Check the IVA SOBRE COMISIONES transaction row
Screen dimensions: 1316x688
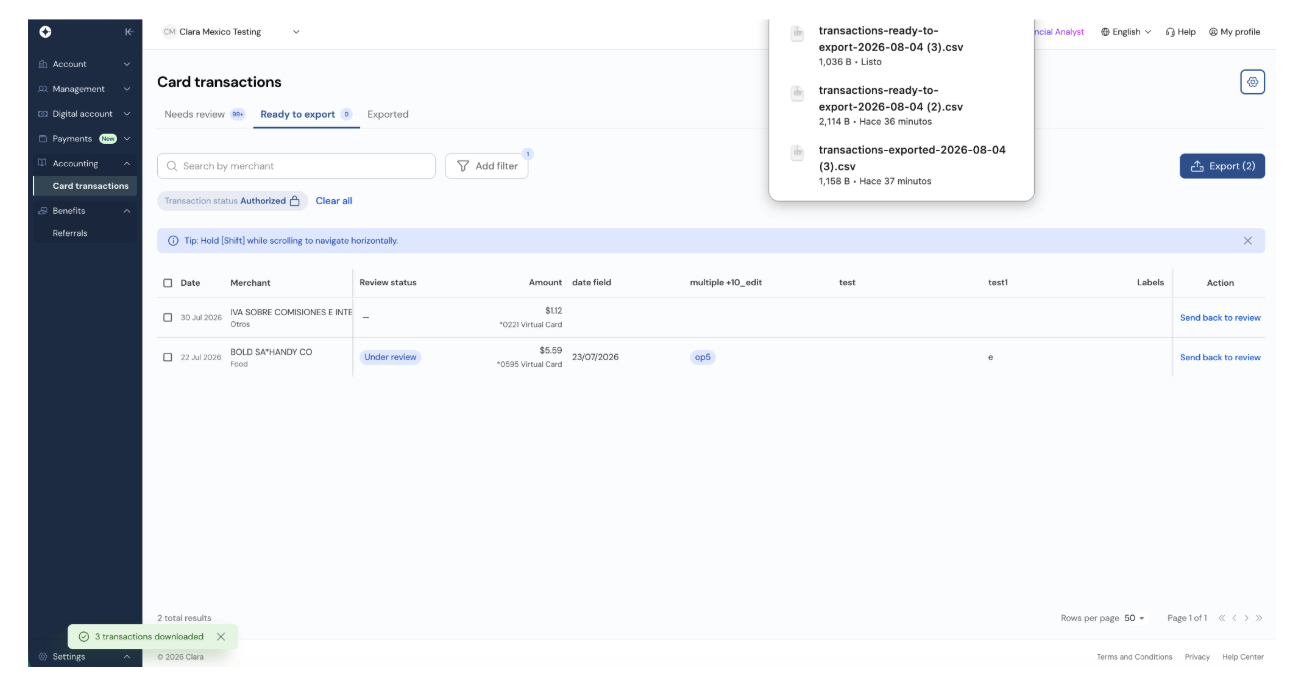pyautogui.click(x=168, y=318)
